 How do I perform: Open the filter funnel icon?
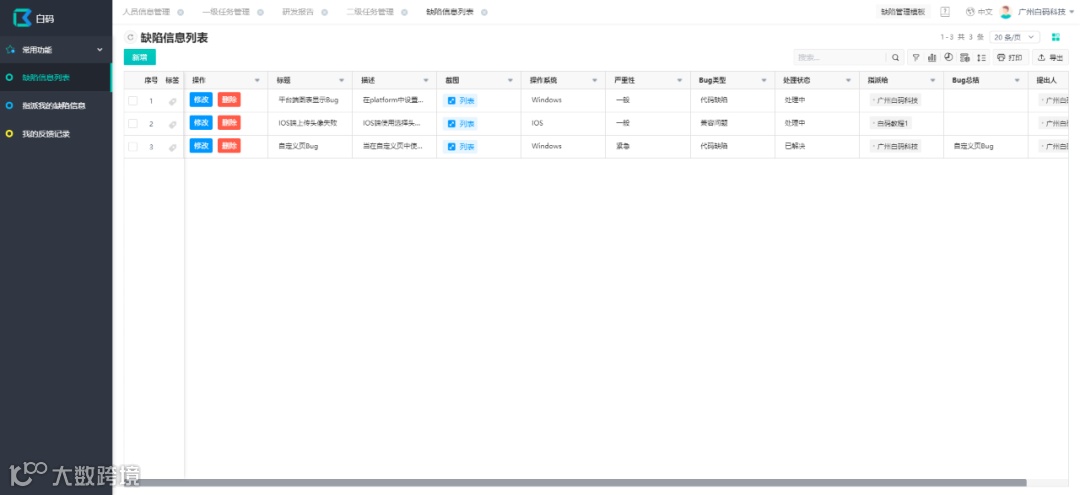pos(915,58)
